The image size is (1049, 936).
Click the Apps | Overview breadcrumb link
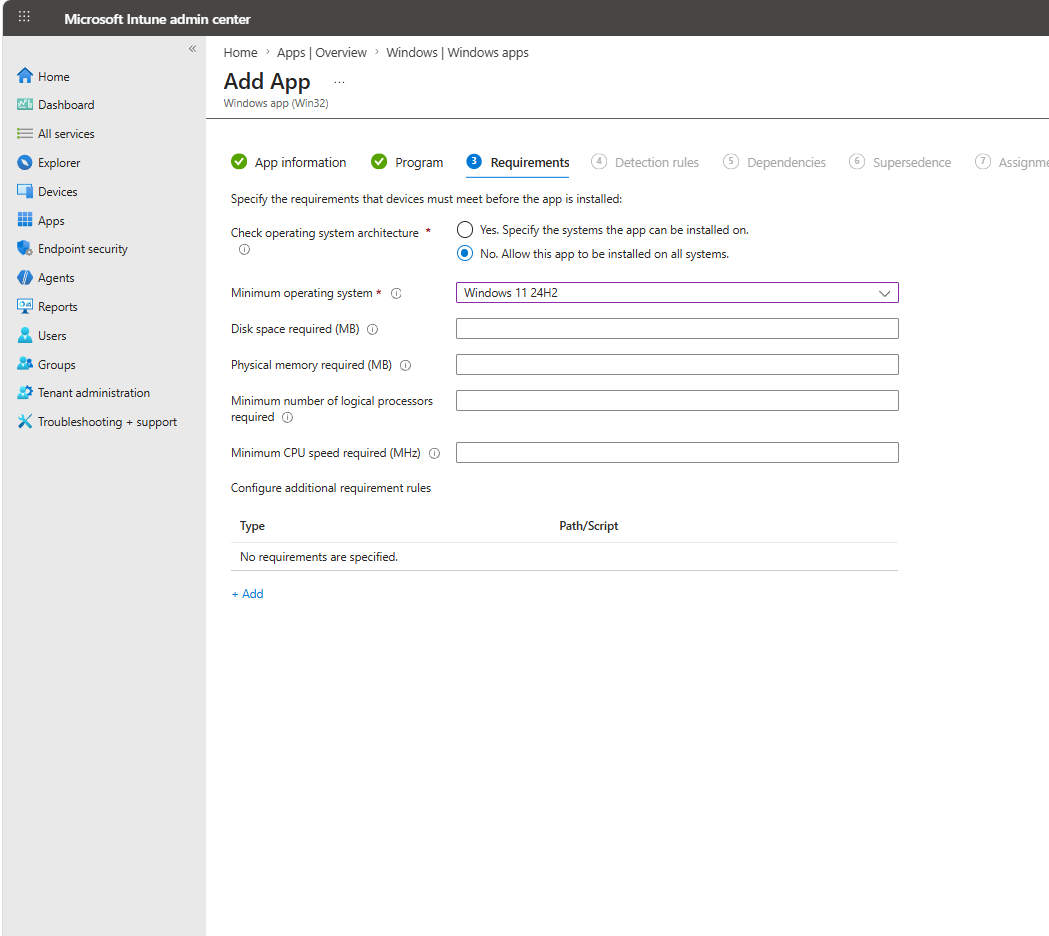[x=322, y=52]
